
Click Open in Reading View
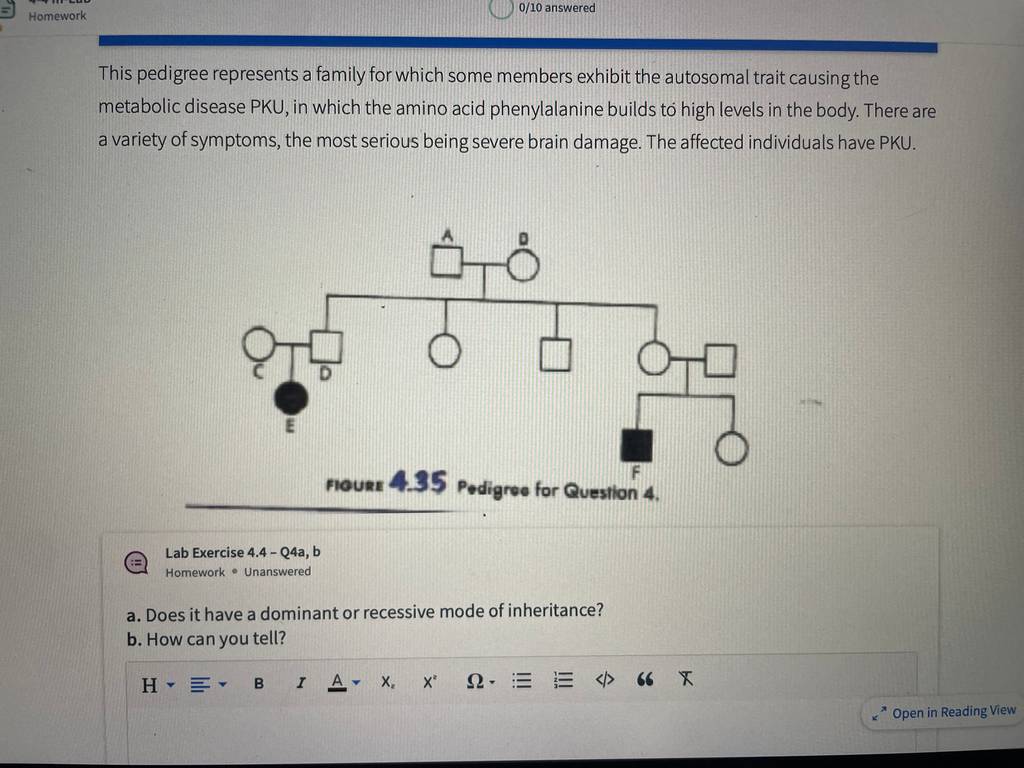(x=944, y=712)
